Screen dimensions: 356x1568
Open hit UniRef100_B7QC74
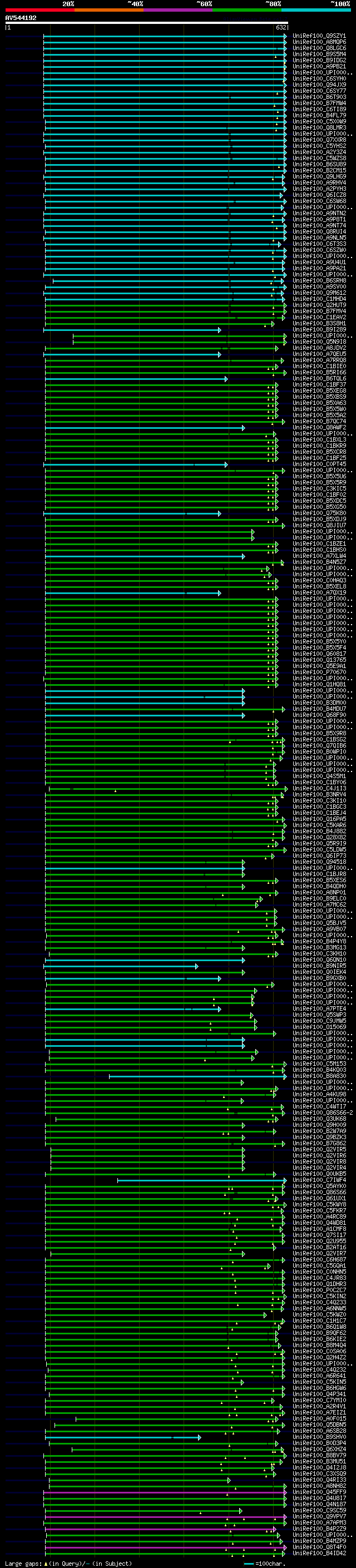pyautogui.click(x=319, y=421)
